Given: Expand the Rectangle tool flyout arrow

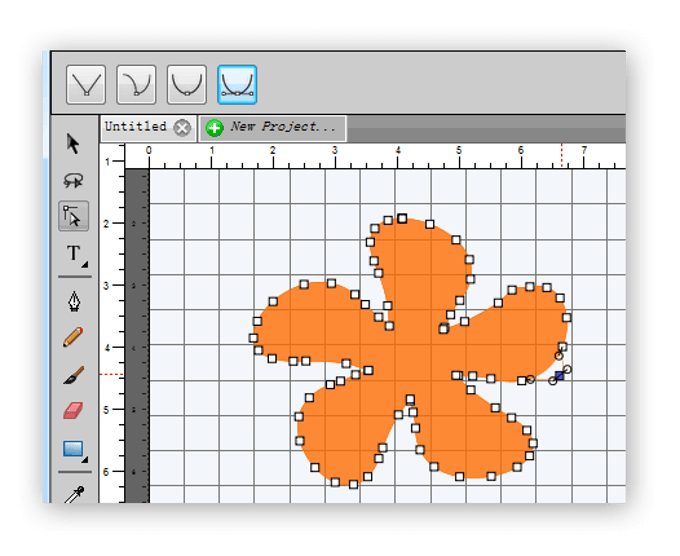Looking at the screenshot, I should [x=86, y=460].
